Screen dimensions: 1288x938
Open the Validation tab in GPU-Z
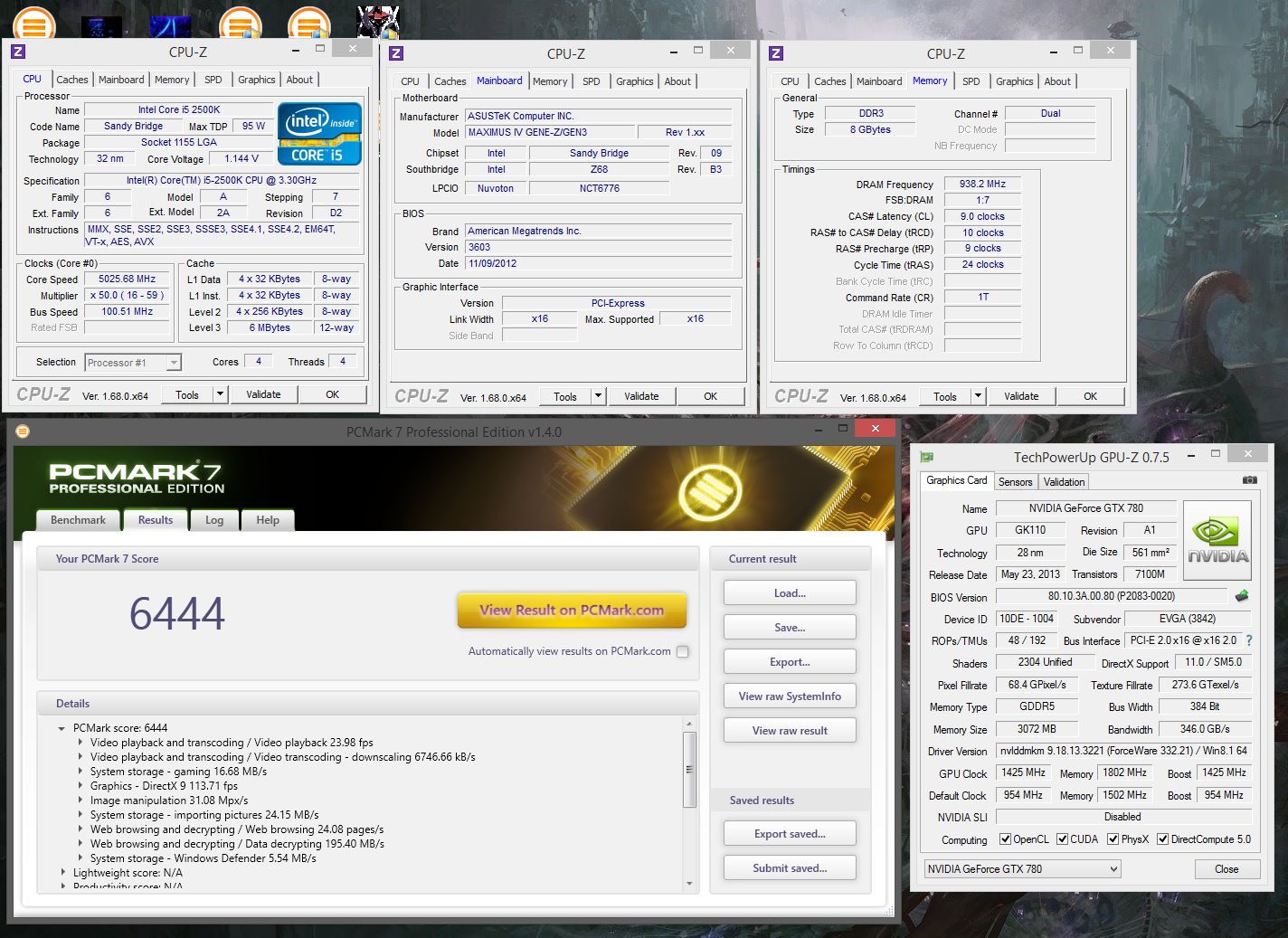1064,482
